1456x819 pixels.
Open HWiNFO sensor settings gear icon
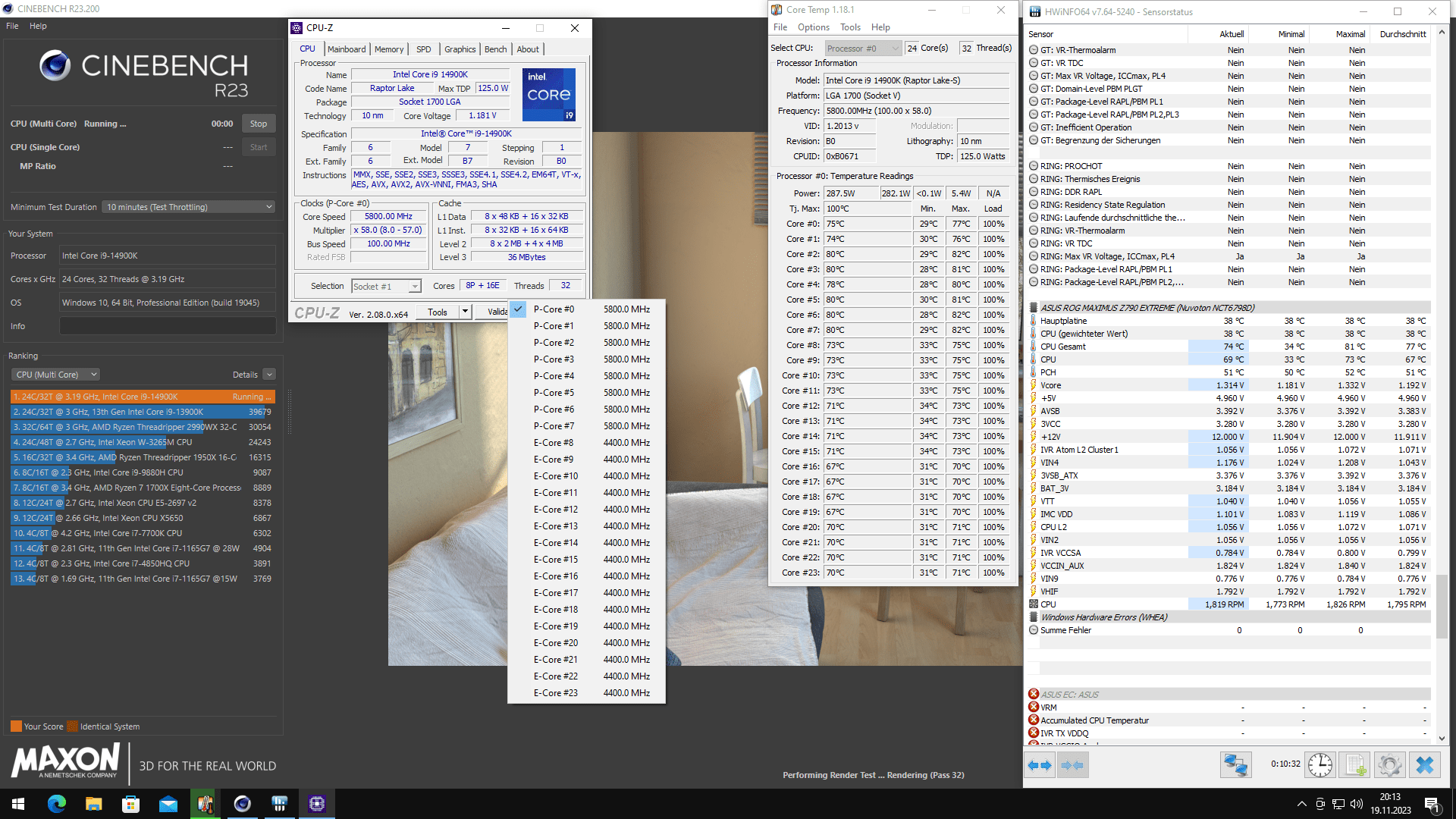click(x=1389, y=765)
